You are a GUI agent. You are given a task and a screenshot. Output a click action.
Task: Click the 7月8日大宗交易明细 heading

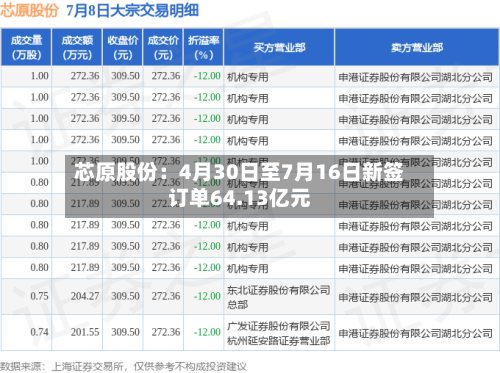(x=132, y=10)
